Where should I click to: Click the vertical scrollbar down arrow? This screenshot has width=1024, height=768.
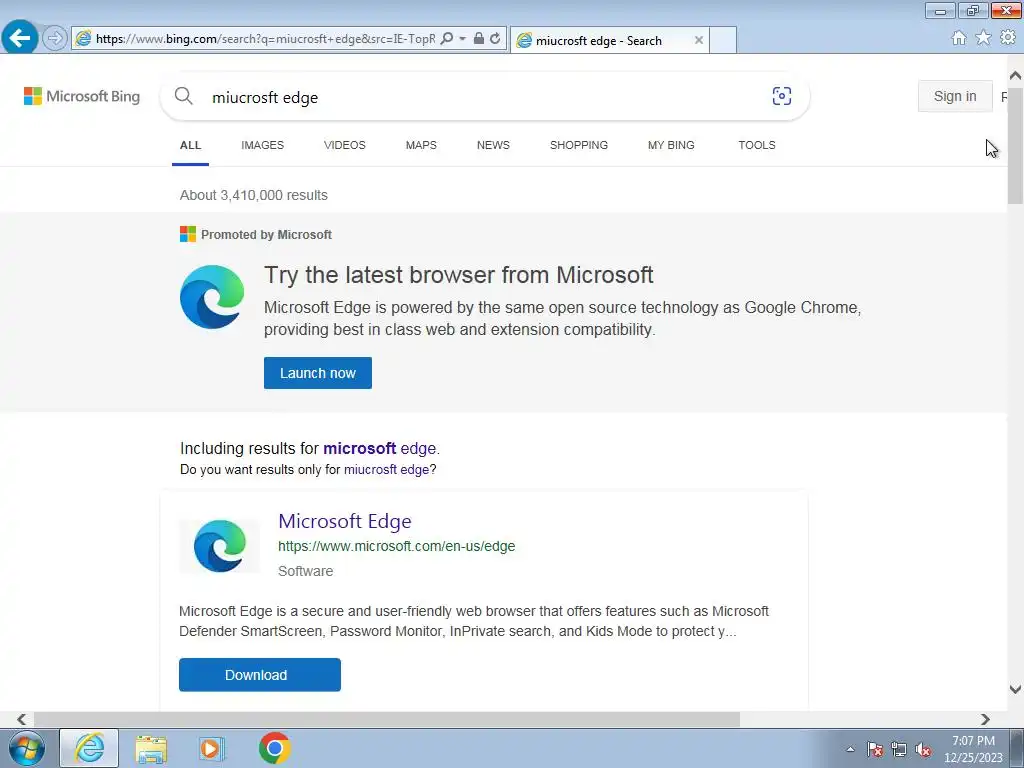(x=1016, y=689)
